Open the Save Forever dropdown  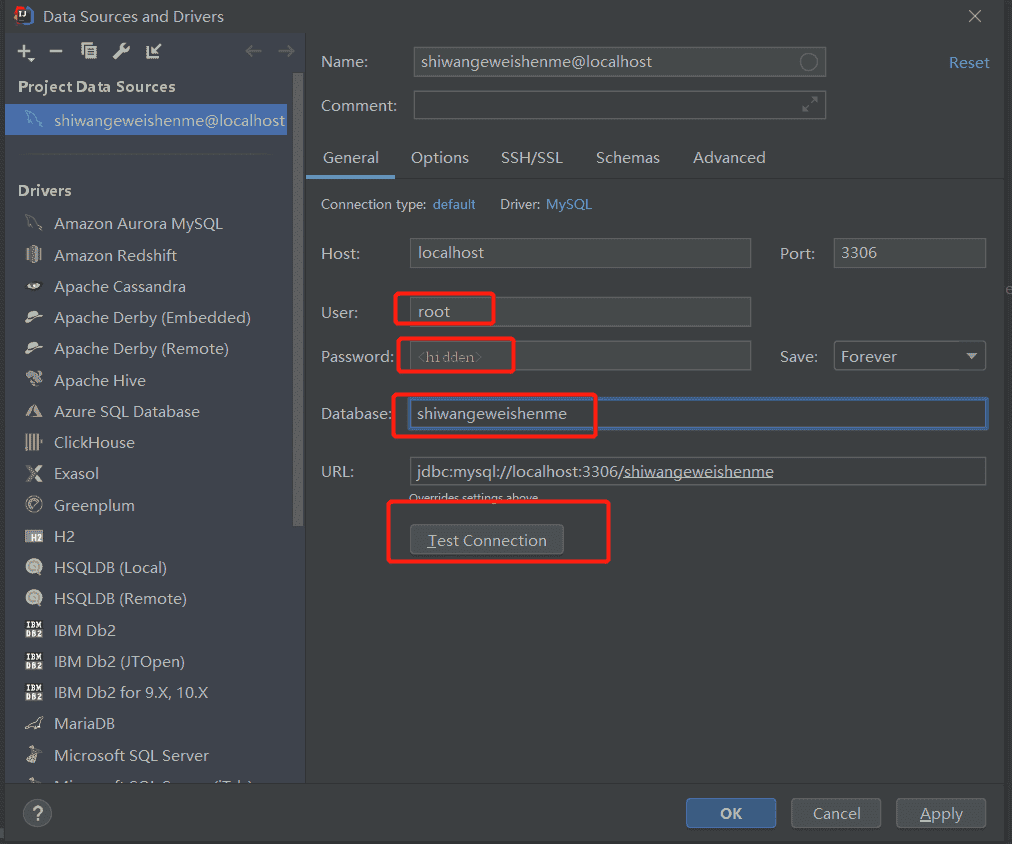tap(909, 356)
